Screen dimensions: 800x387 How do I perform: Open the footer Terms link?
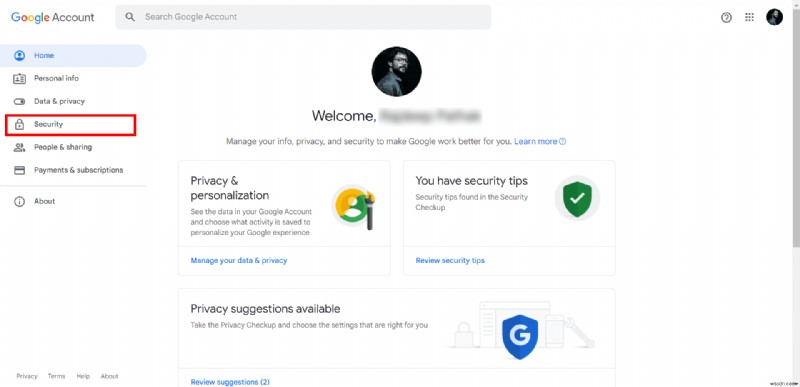pos(57,376)
